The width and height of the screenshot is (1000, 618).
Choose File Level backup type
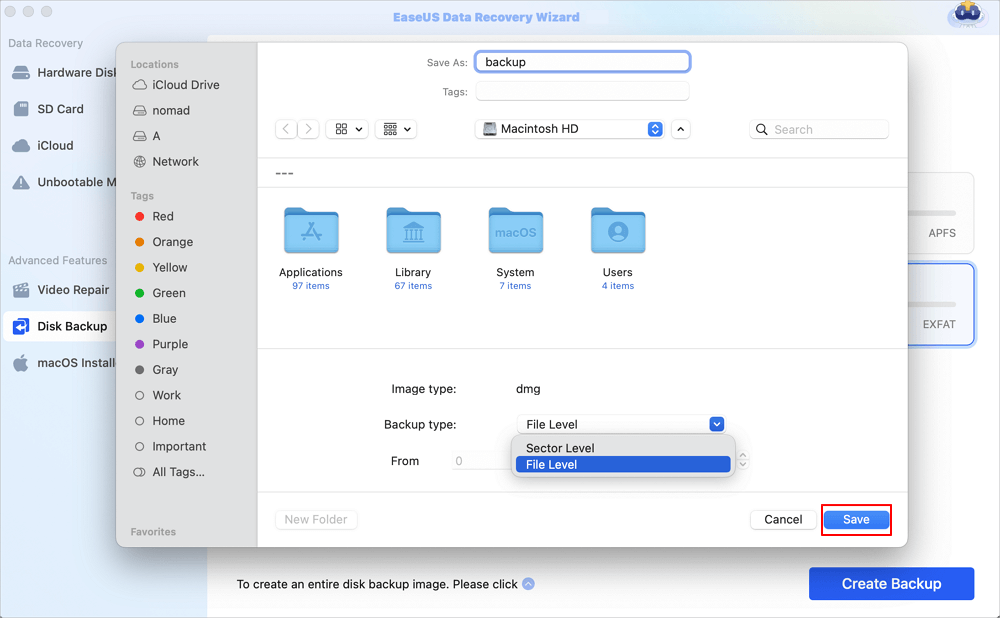pos(552,465)
